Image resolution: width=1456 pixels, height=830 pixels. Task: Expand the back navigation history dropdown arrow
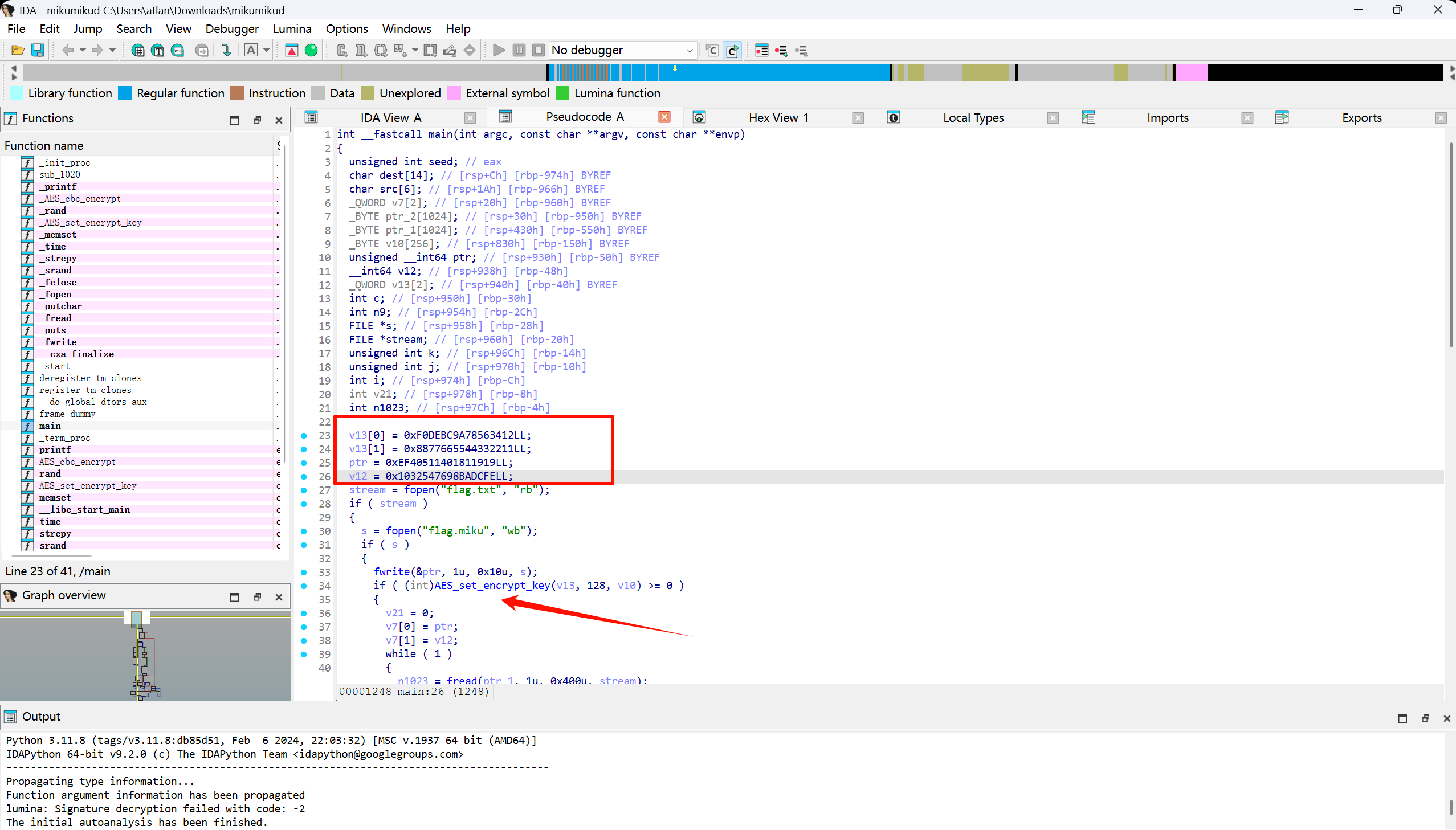[83, 50]
